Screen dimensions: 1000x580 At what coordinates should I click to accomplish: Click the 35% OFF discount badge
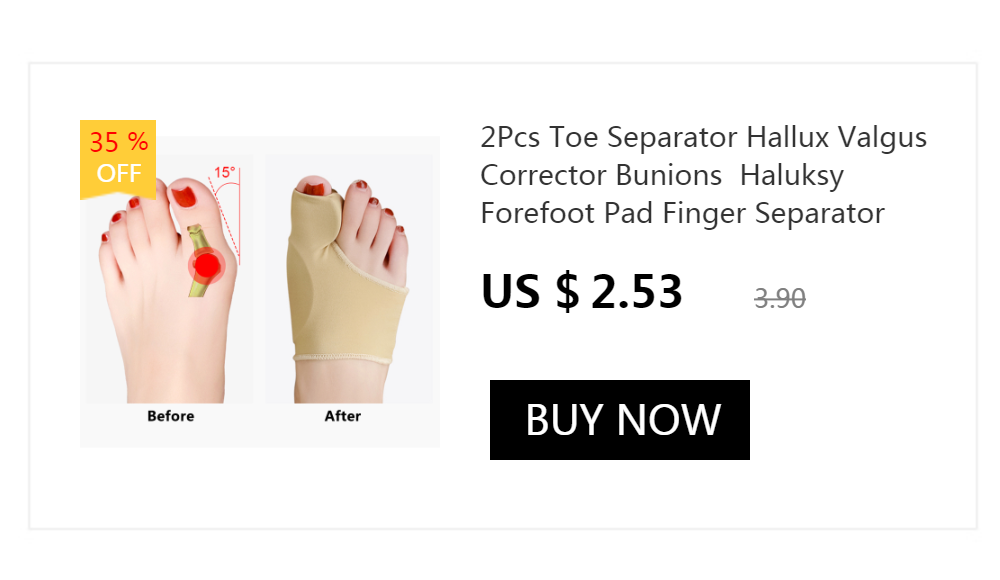118,159
